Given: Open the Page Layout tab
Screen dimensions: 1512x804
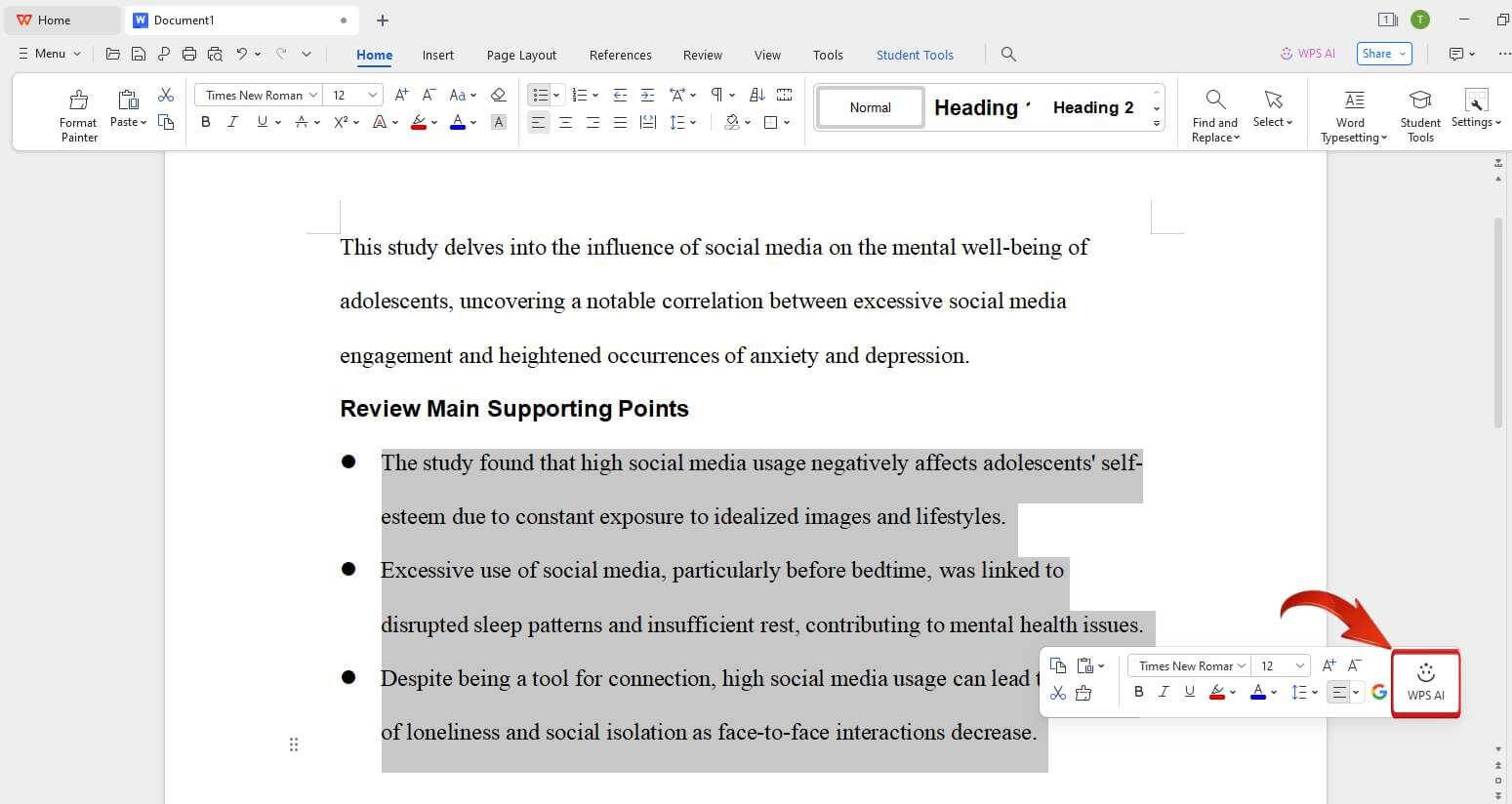Looking at the screenshot, I should (521, 55).
